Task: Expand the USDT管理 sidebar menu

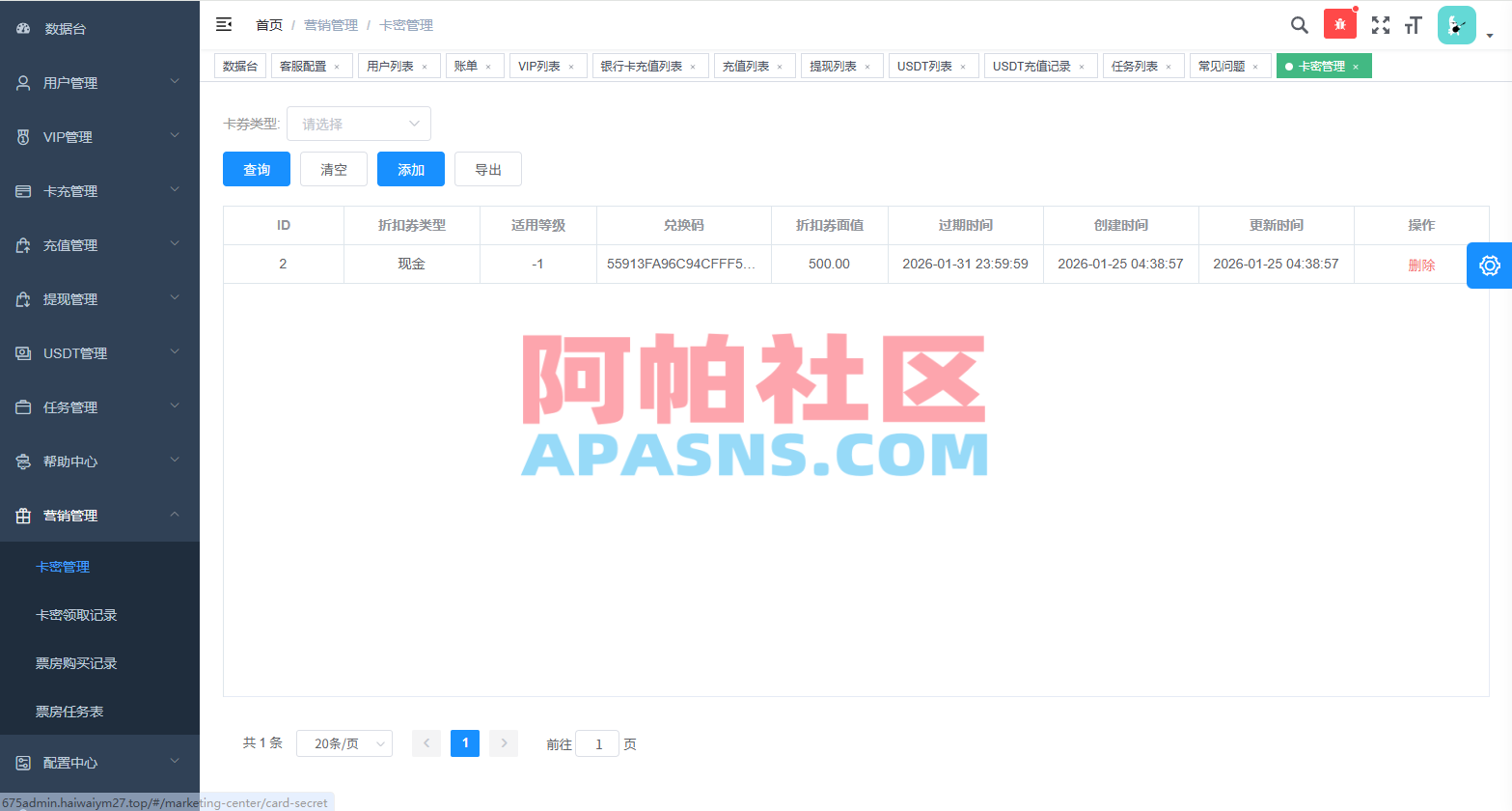Action: point(99,353)
